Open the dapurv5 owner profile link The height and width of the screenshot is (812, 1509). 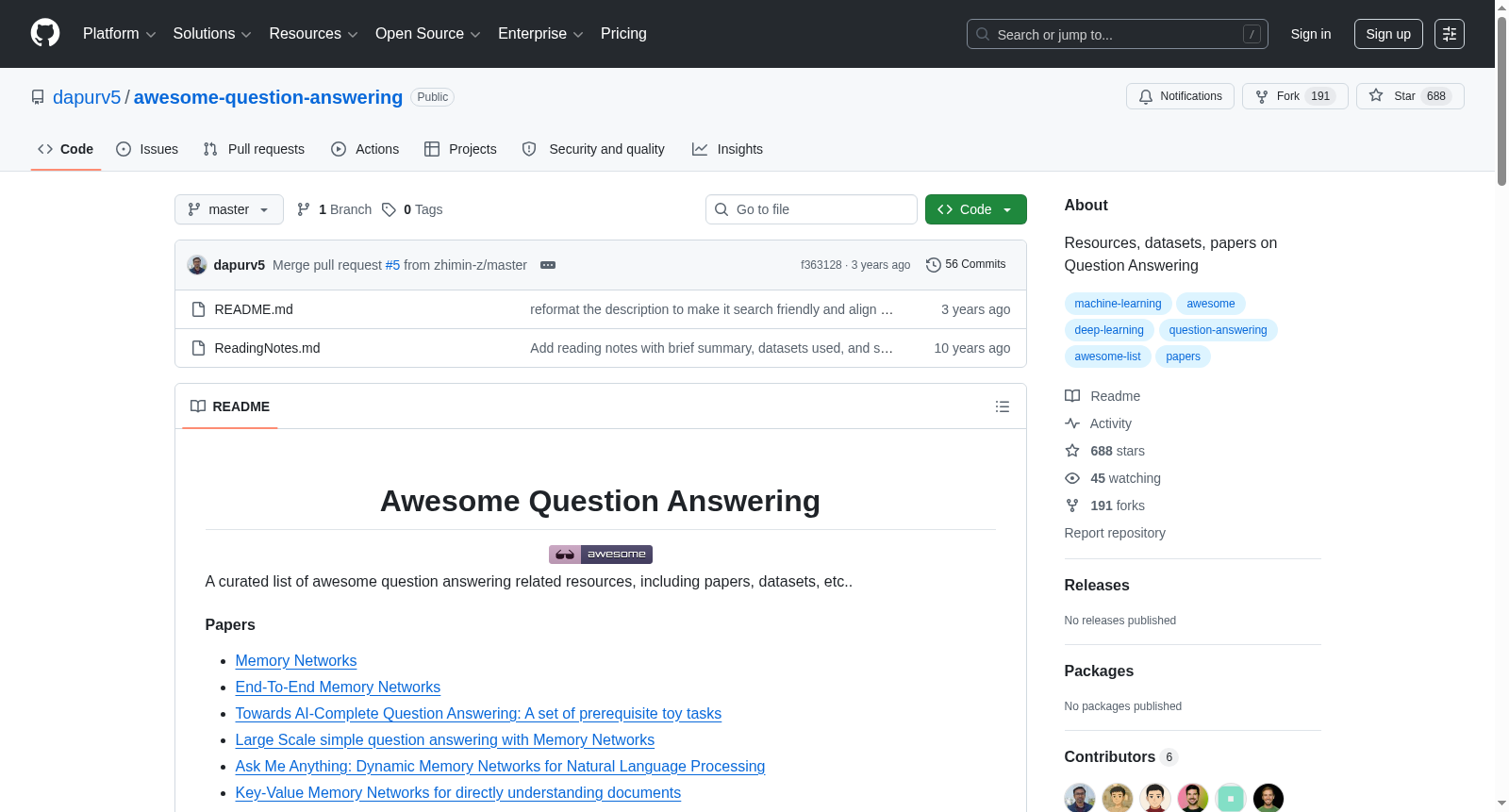[x=87, y=97]
